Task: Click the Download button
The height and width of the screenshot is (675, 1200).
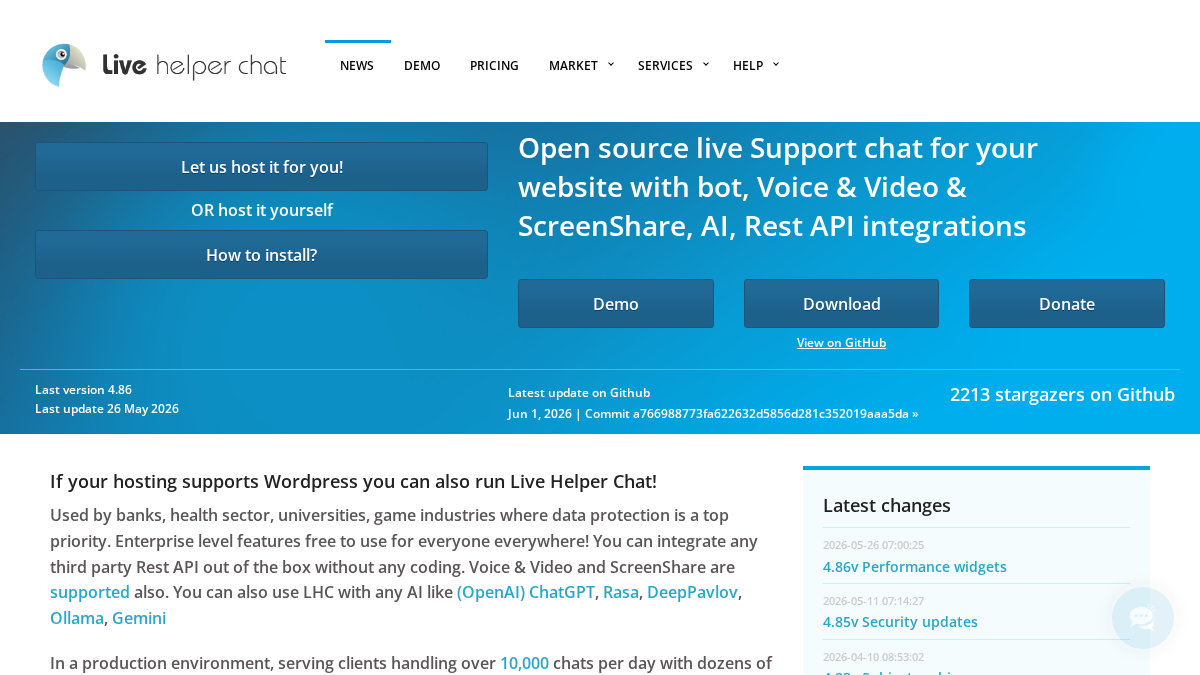Action: (842, 304)
